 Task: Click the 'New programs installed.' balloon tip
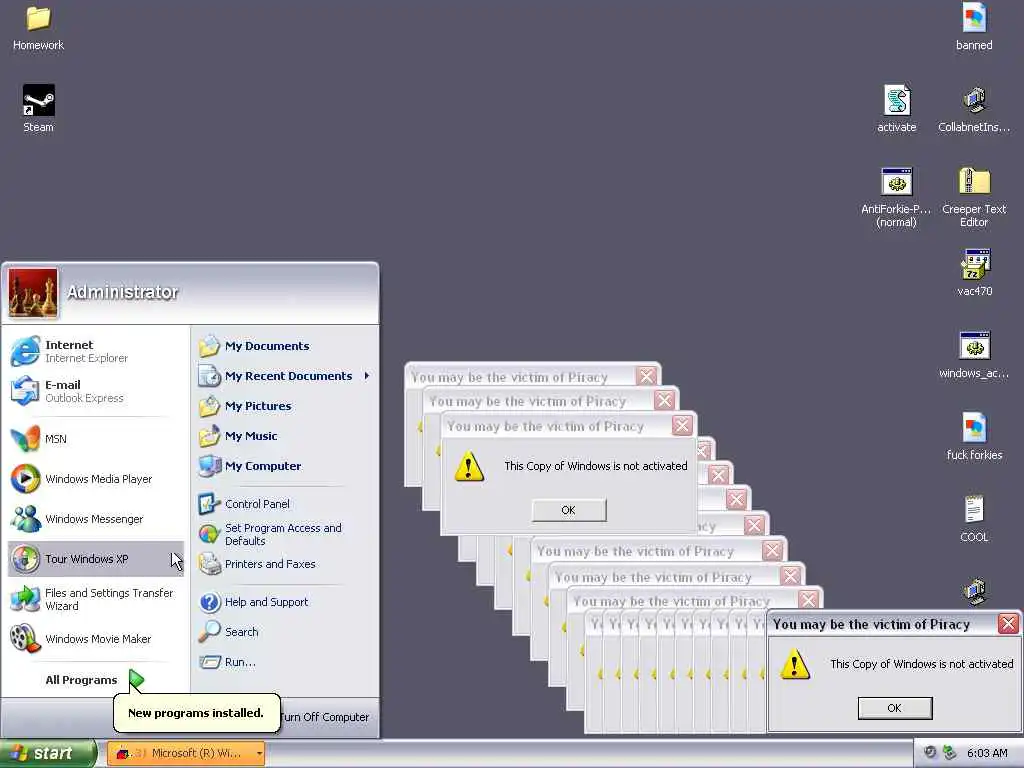(196, 712)
